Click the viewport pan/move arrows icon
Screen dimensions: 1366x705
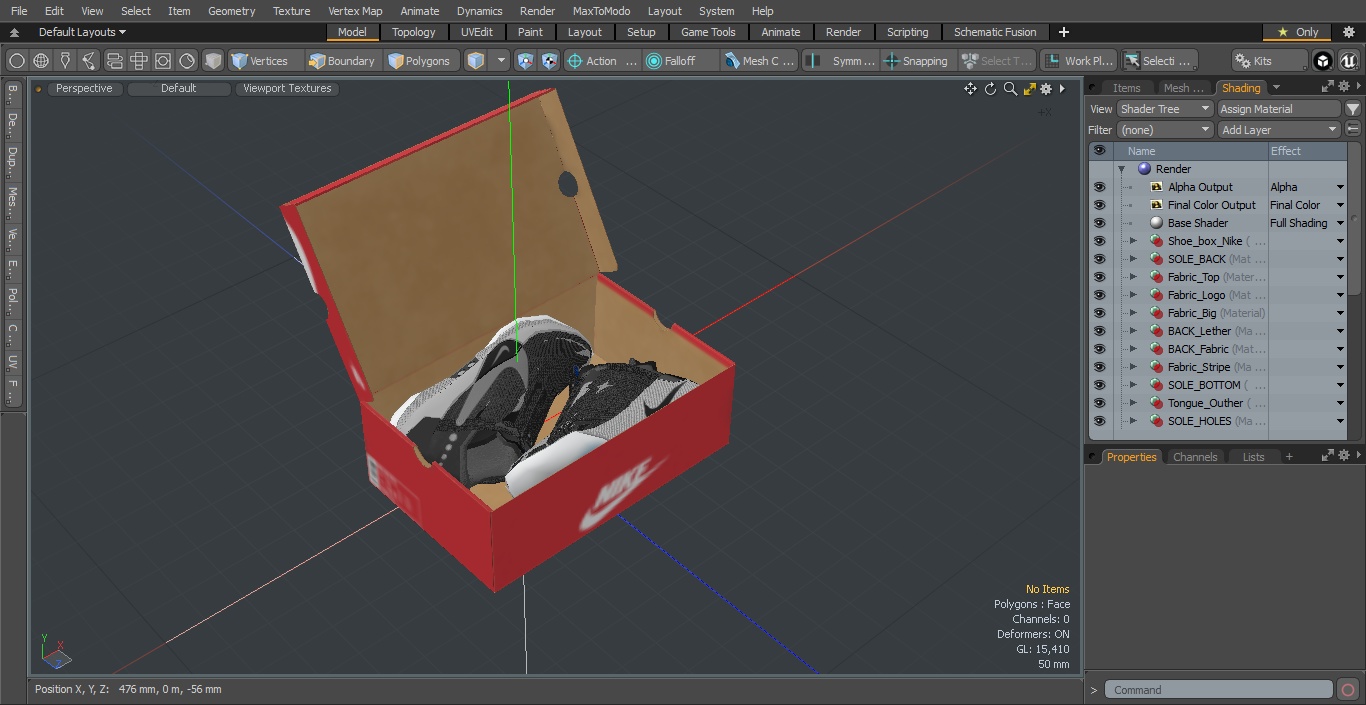click(970, 89)
